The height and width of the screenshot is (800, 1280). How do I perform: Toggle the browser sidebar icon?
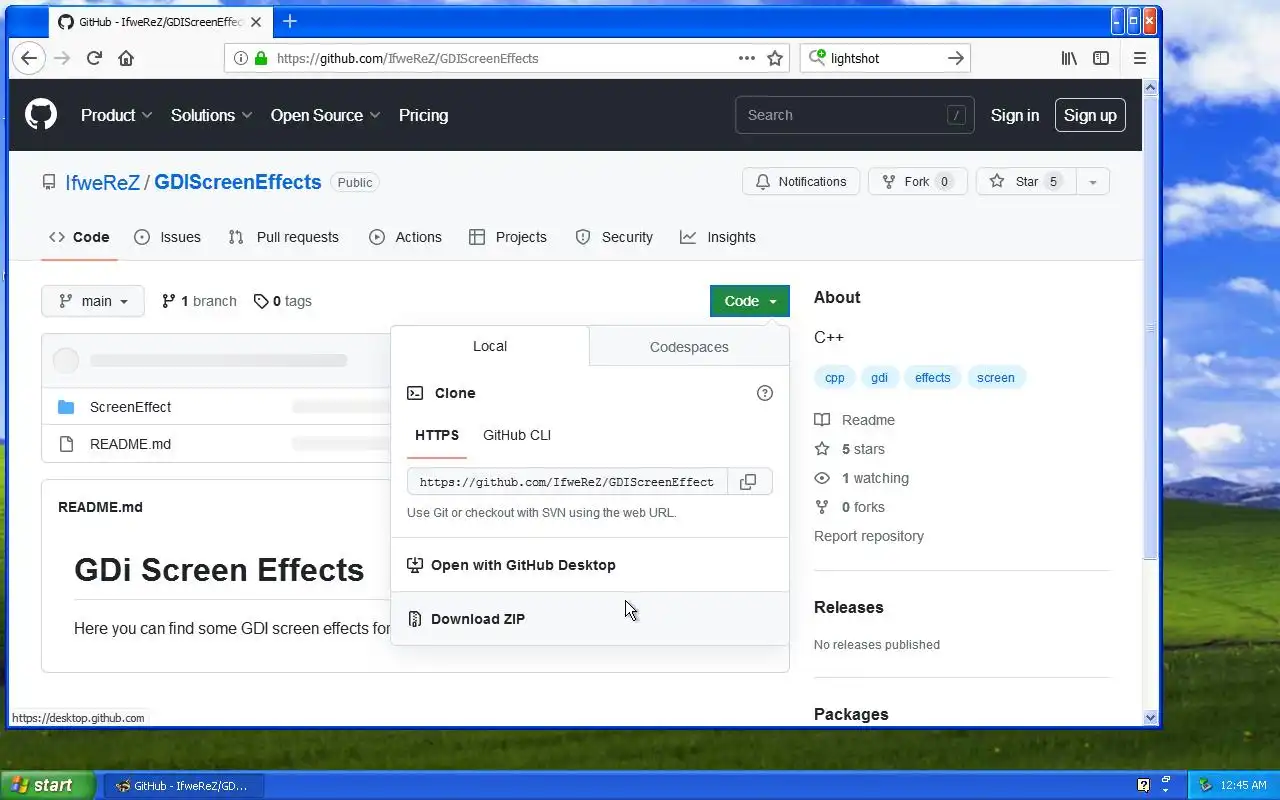click(x=1101, y=58)
